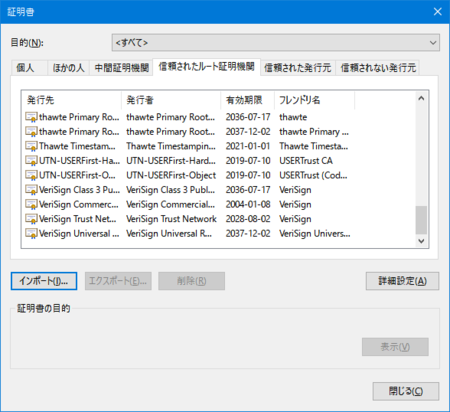
Task: Click the 削除(R) button
Action: point(191,281)
